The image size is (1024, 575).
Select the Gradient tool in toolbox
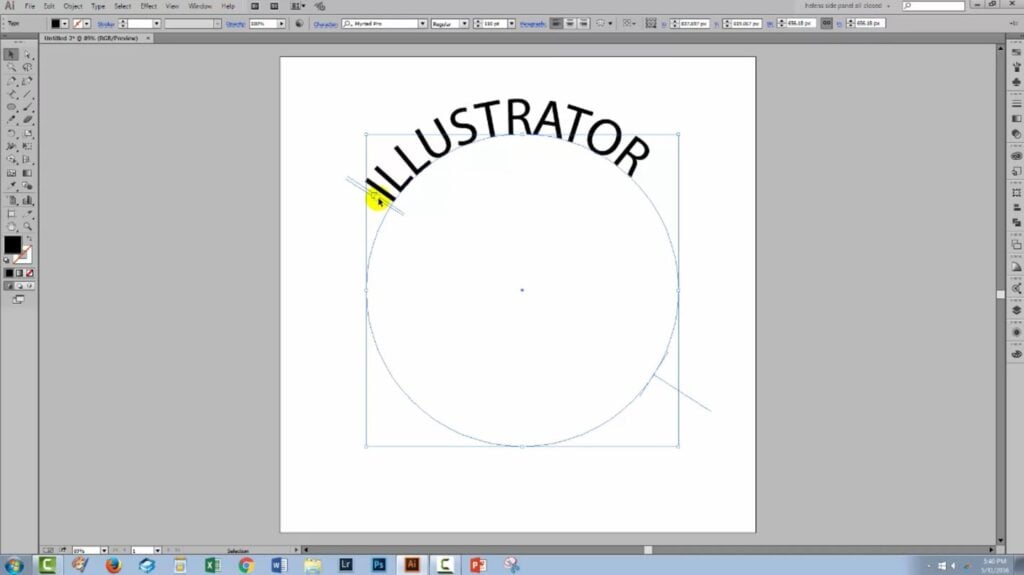pos(27,173)
